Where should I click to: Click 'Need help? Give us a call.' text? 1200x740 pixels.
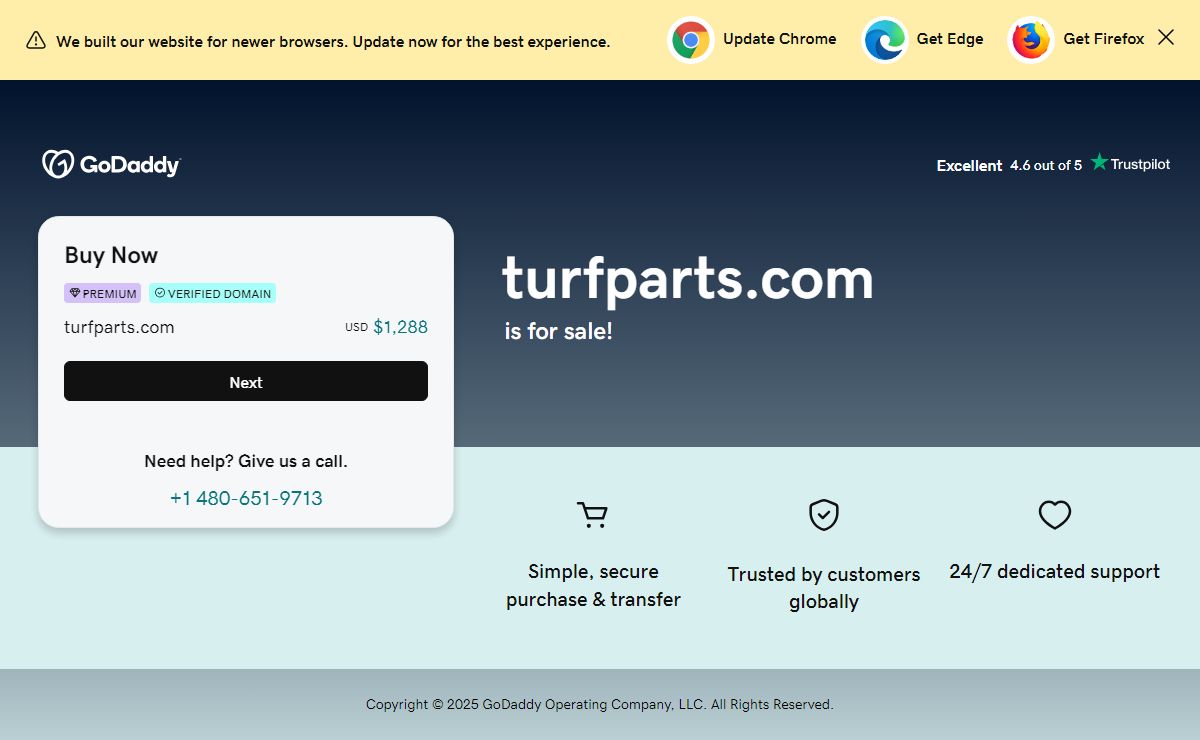coord(246,461)
